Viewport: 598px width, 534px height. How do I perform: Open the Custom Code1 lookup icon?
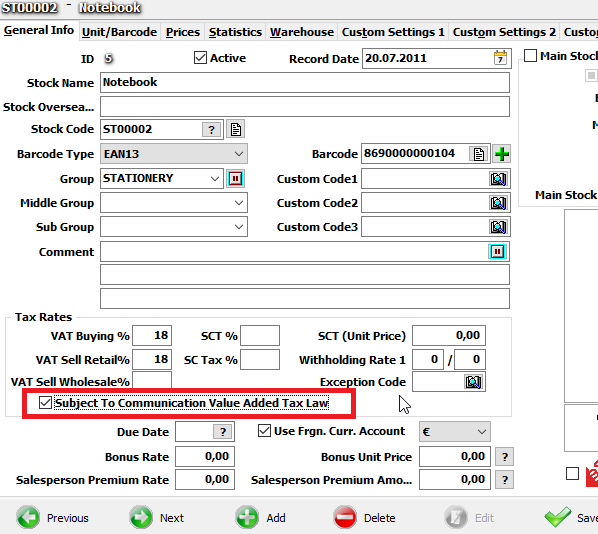coord(498,179)
